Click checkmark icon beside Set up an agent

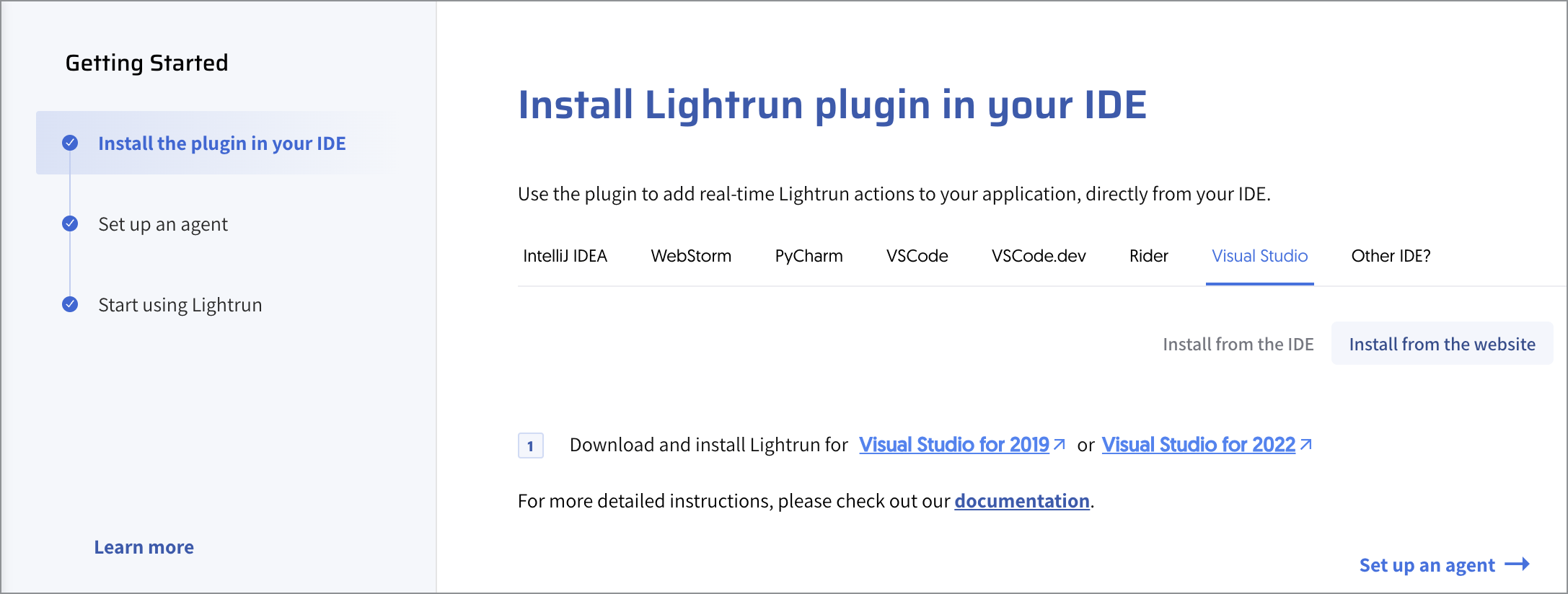point(70,223)
